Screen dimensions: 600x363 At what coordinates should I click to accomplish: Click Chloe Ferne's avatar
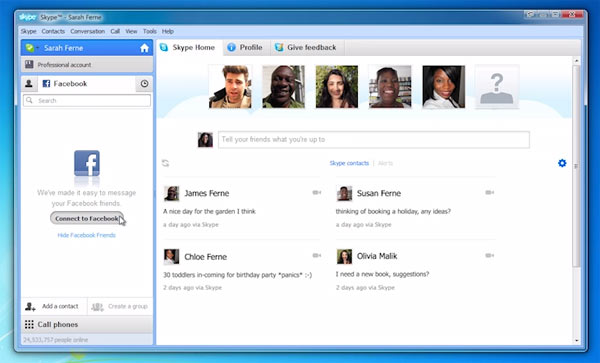(171, 257)
